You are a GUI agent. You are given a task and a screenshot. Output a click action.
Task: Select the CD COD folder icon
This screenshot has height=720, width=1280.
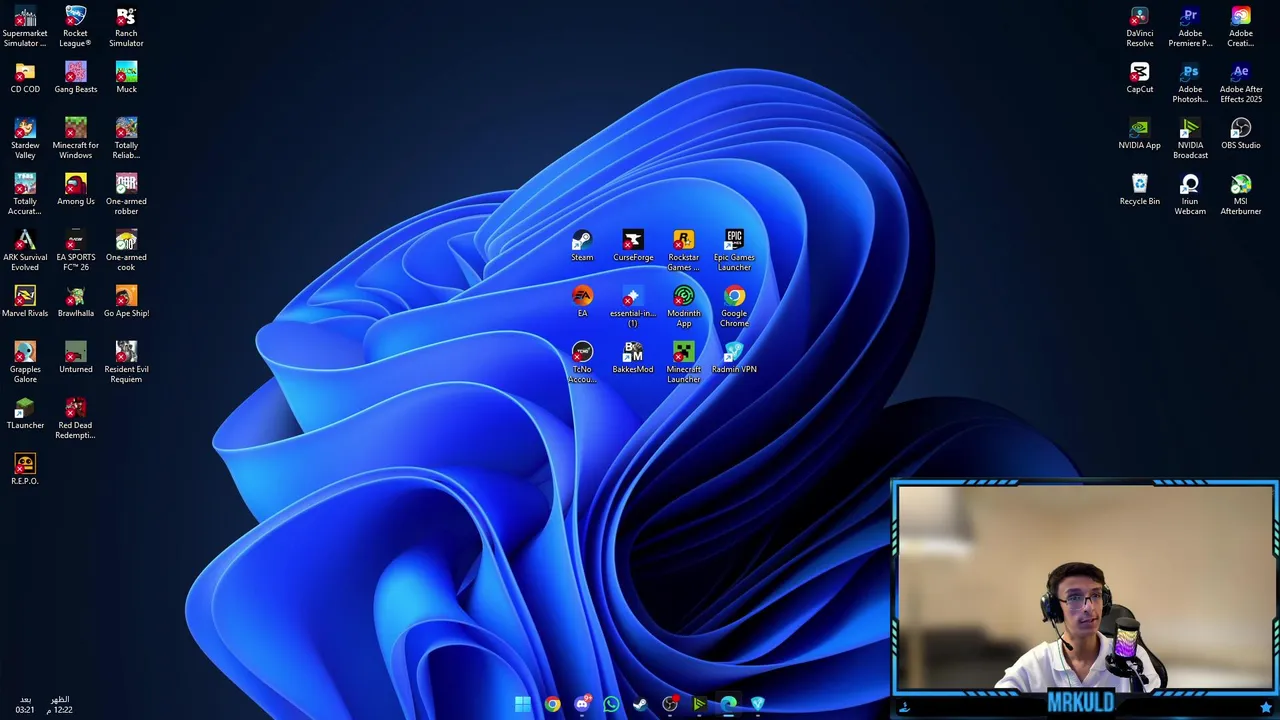(25, 78)
